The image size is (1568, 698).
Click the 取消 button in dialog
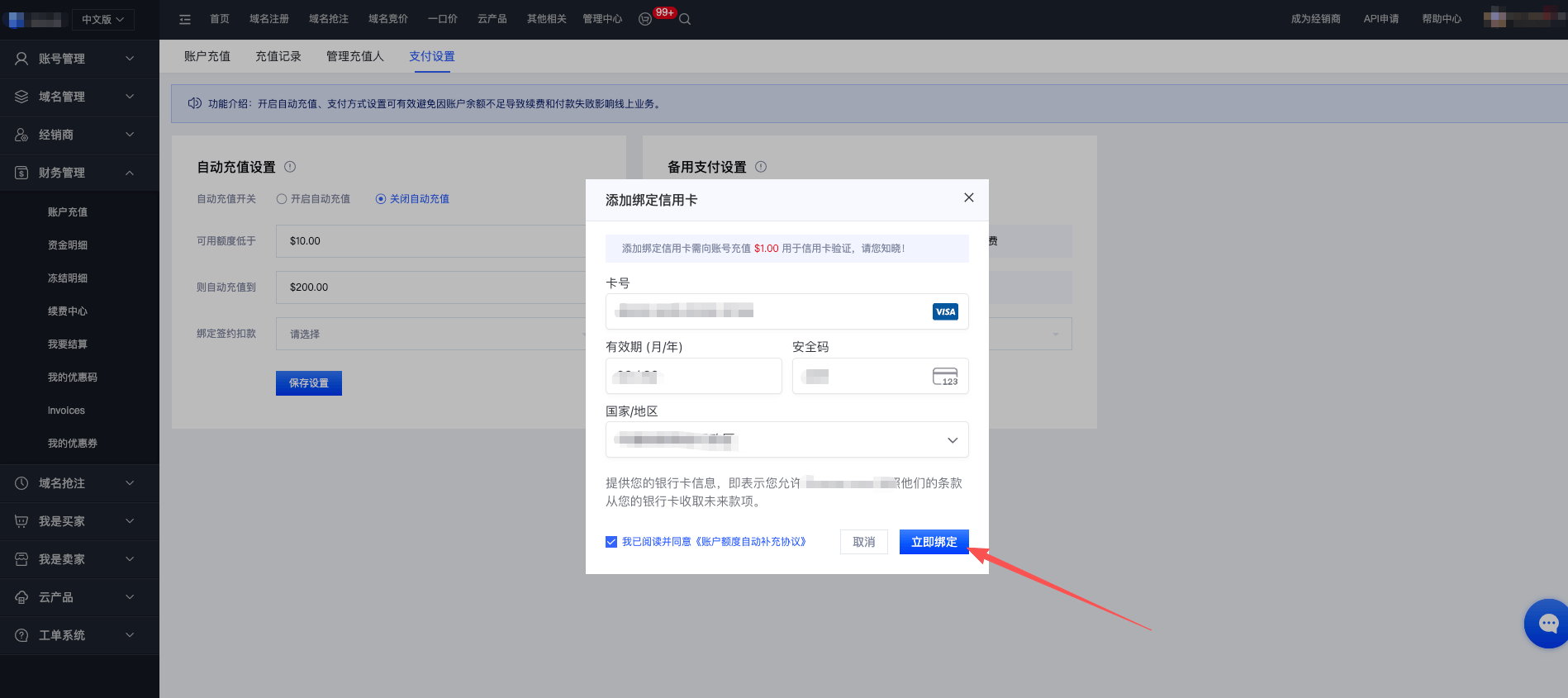[863, 542]
